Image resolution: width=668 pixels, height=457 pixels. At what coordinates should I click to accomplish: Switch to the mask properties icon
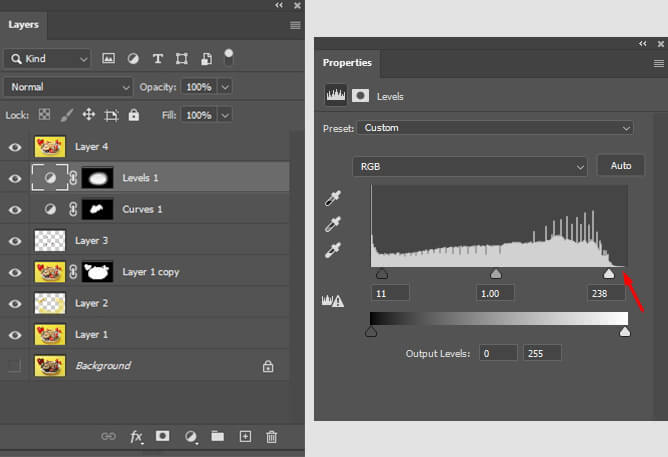pos(360,95)
